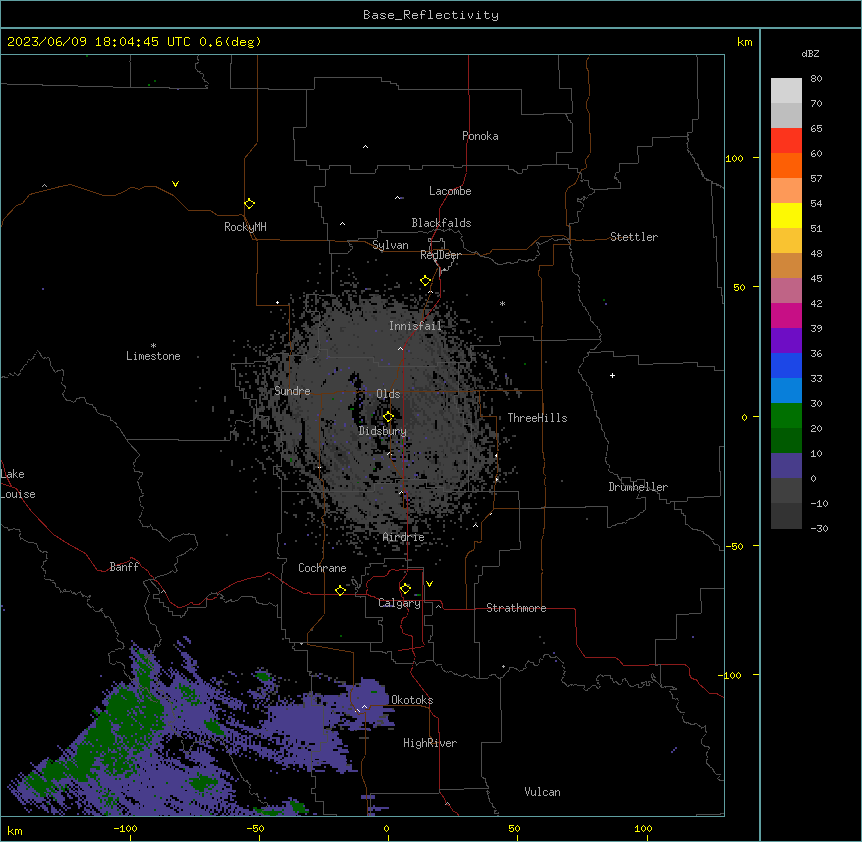Viewport: 862px width, 842px height.
Task: Click the yellow 54 dBZ legend swatch
Action: [786, 215]
